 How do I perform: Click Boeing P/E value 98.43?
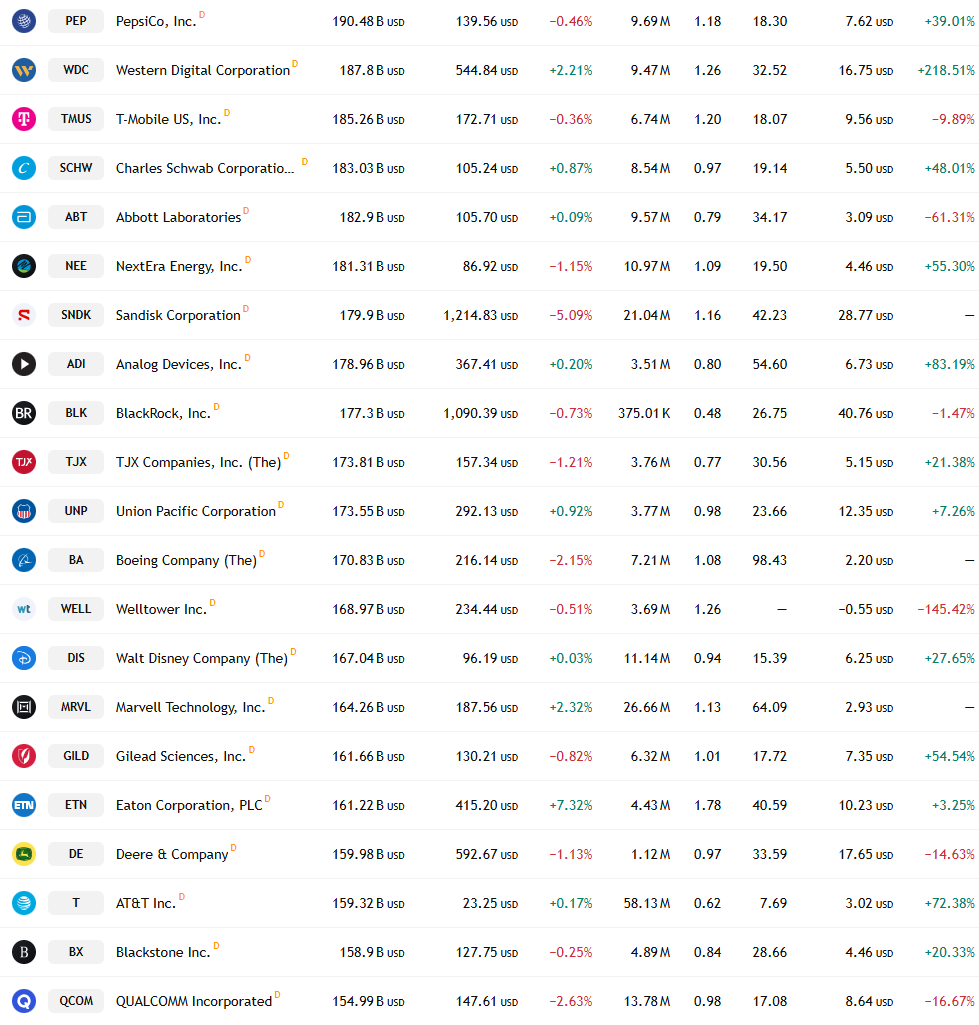coord(770,560)
